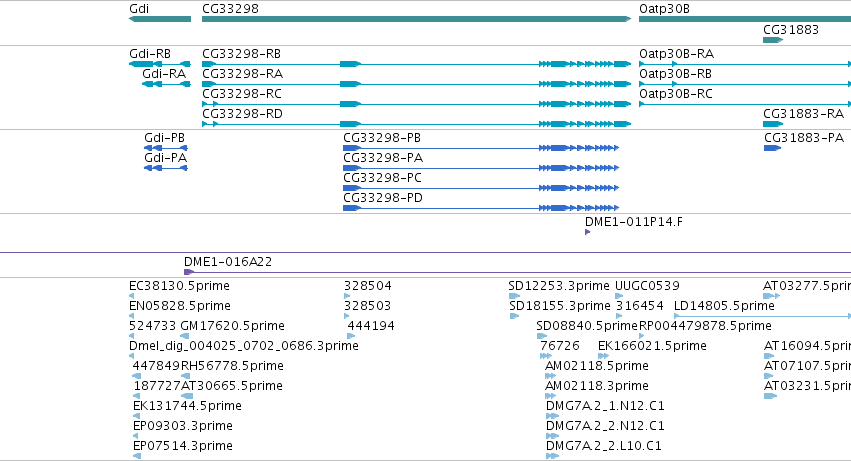
Task: Select the Gdi-PB protein label
Action: 164,138
